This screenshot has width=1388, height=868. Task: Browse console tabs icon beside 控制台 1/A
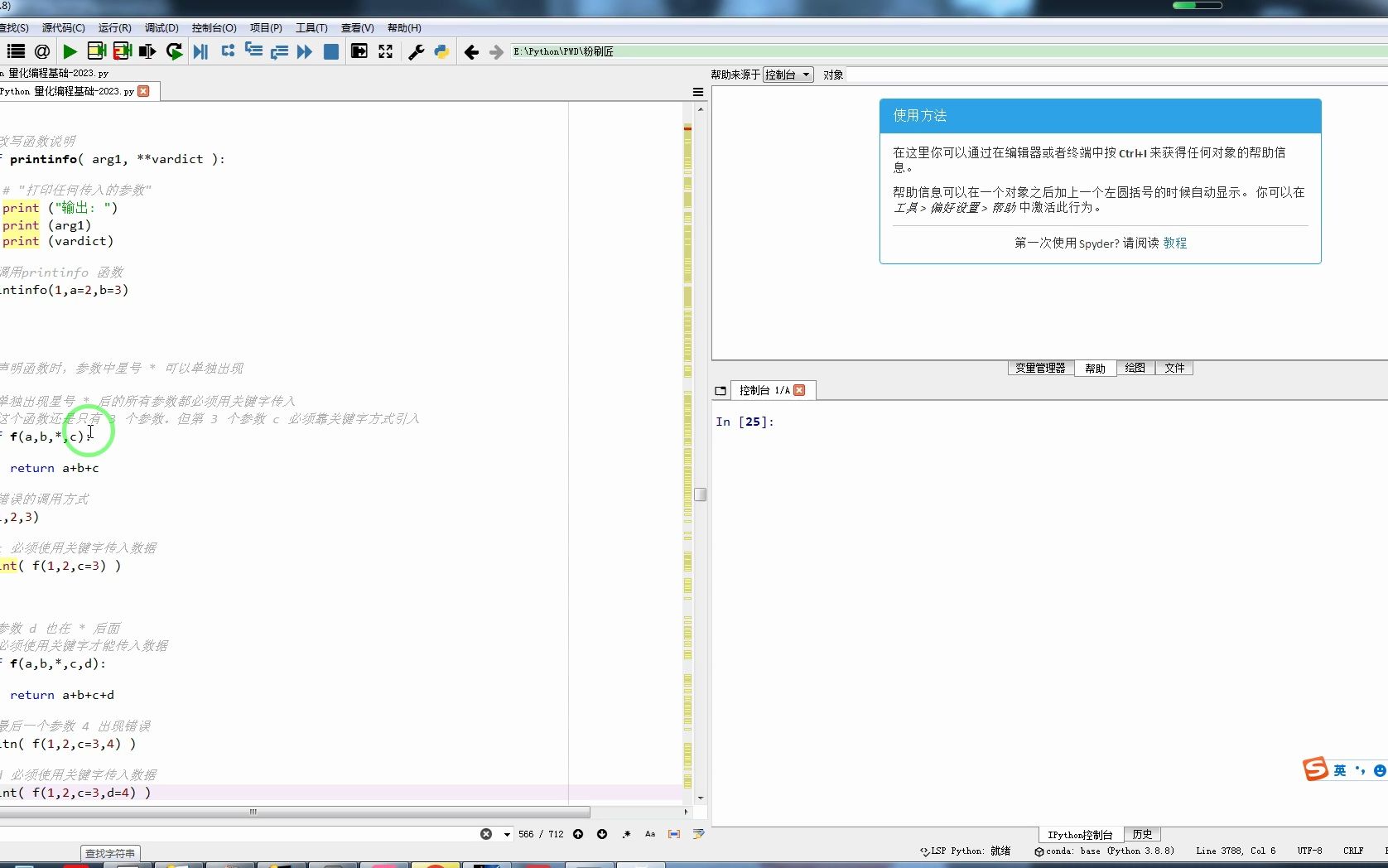click(x=721, y=390)
